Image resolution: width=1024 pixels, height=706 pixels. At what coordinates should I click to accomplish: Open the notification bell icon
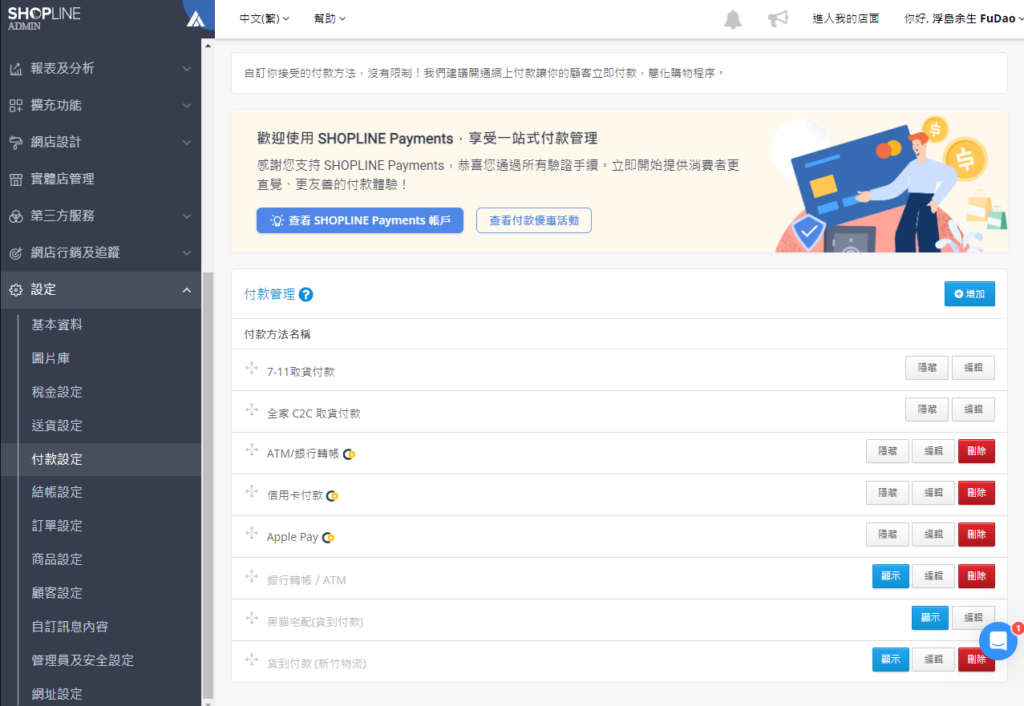pyautogui.click(x=732, y=18)
